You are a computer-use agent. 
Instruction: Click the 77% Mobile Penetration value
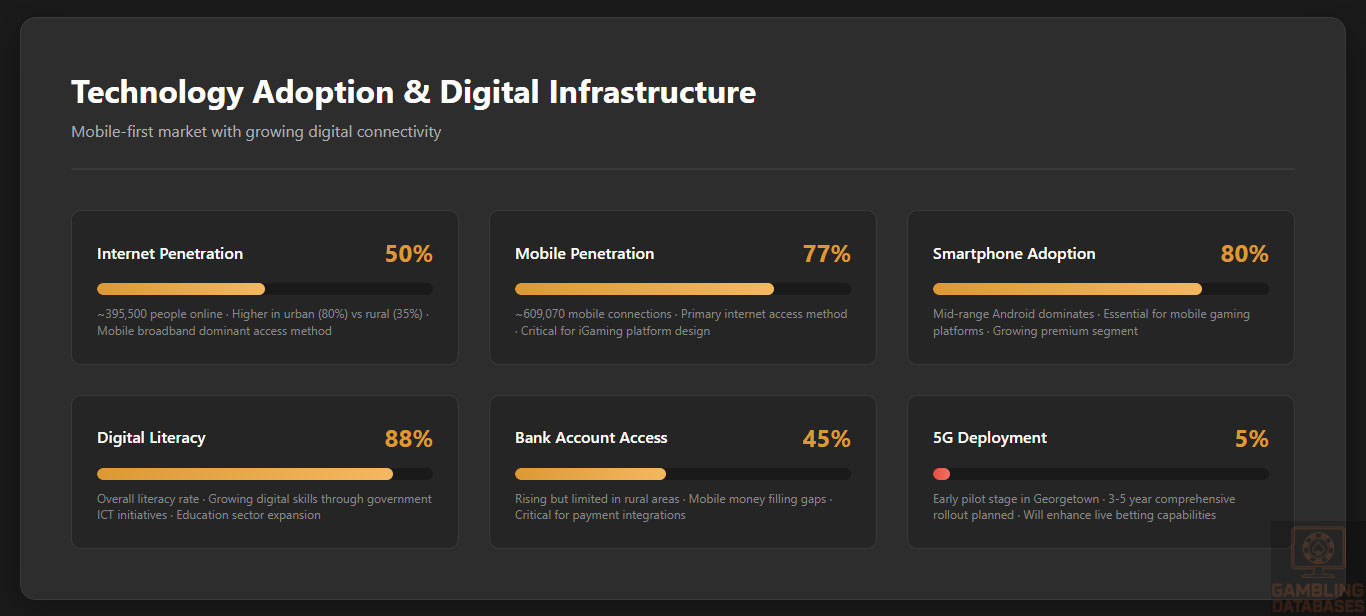click(x=827, y=254)
